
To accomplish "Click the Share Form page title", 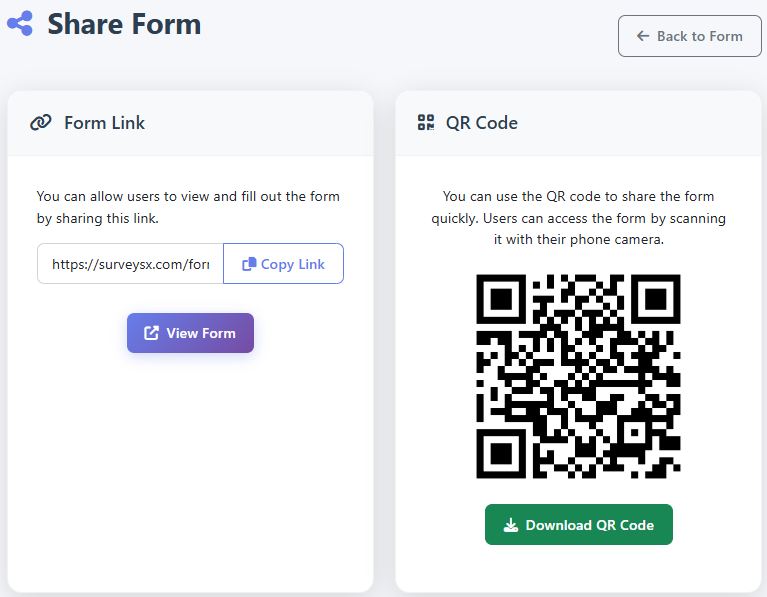I will point(124,23).
